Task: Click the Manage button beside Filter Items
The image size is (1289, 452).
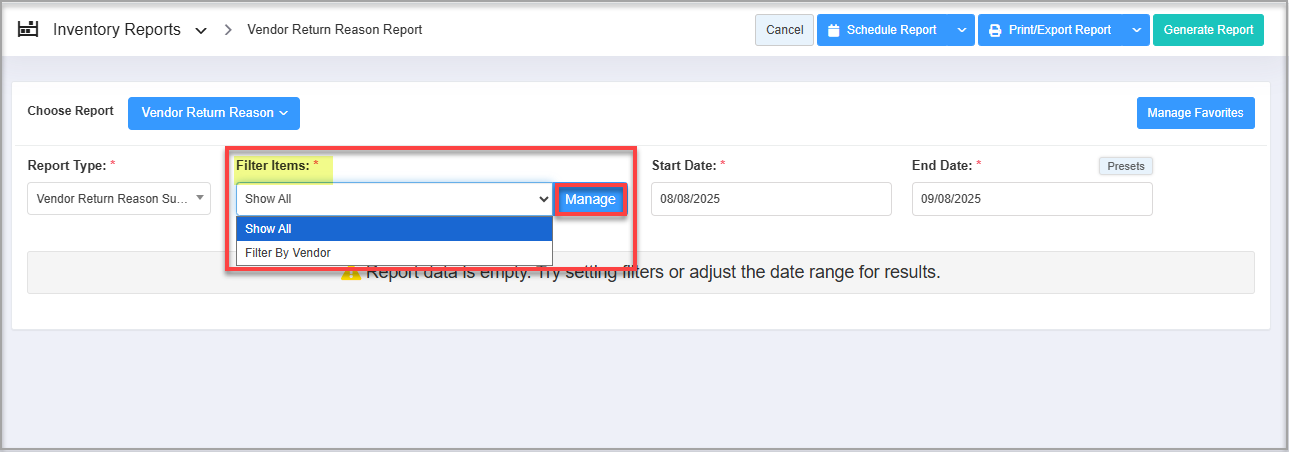Action: click(x=590, y=199)
